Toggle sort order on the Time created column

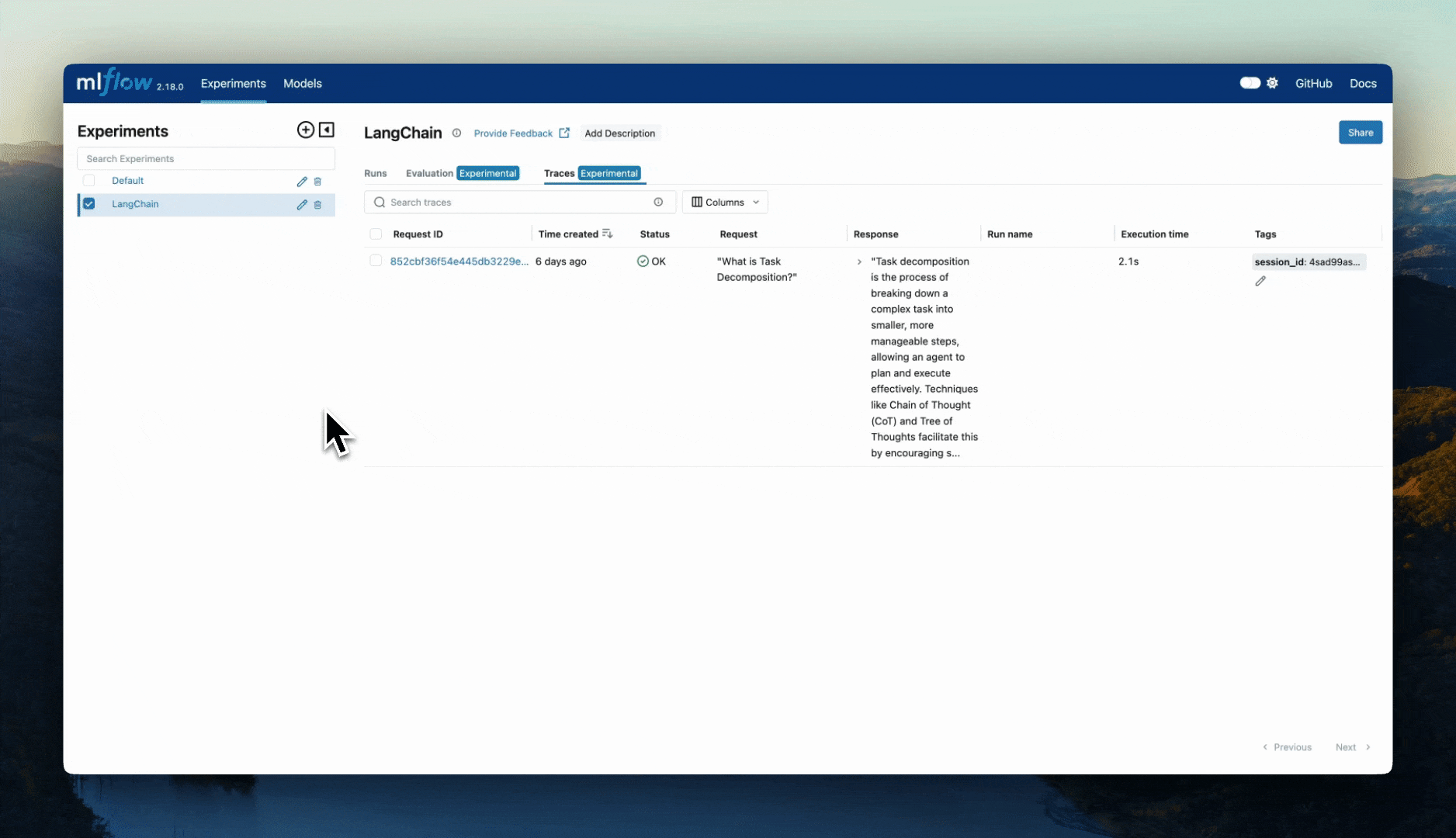pos(607,233)
